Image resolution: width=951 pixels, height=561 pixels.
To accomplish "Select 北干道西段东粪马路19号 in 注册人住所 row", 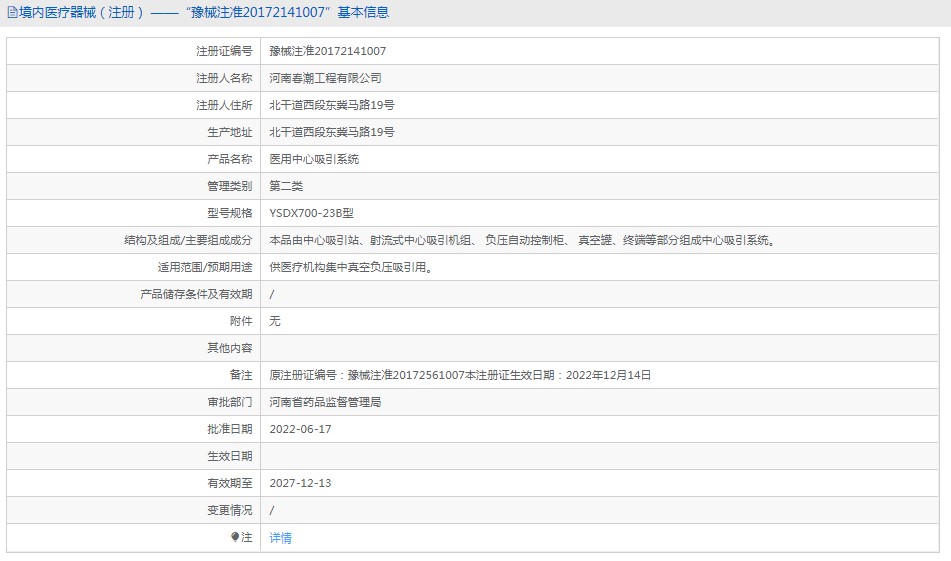I will pyautogui.click(x=332, y=105).
